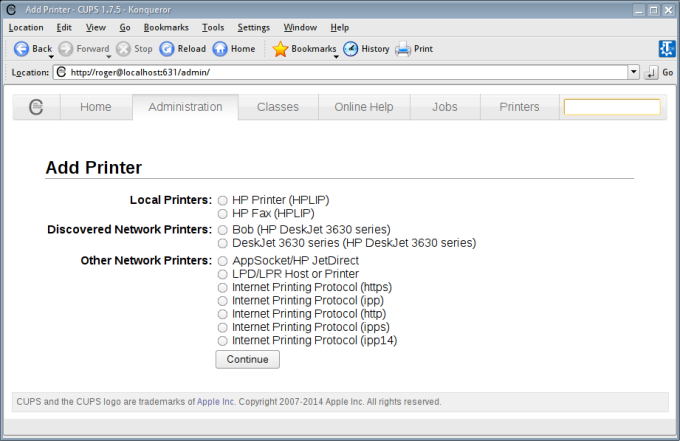Viewport: 680px width, 441px height.
Task: Expand the Location URL history dropdown
Action: pos(634,72)
